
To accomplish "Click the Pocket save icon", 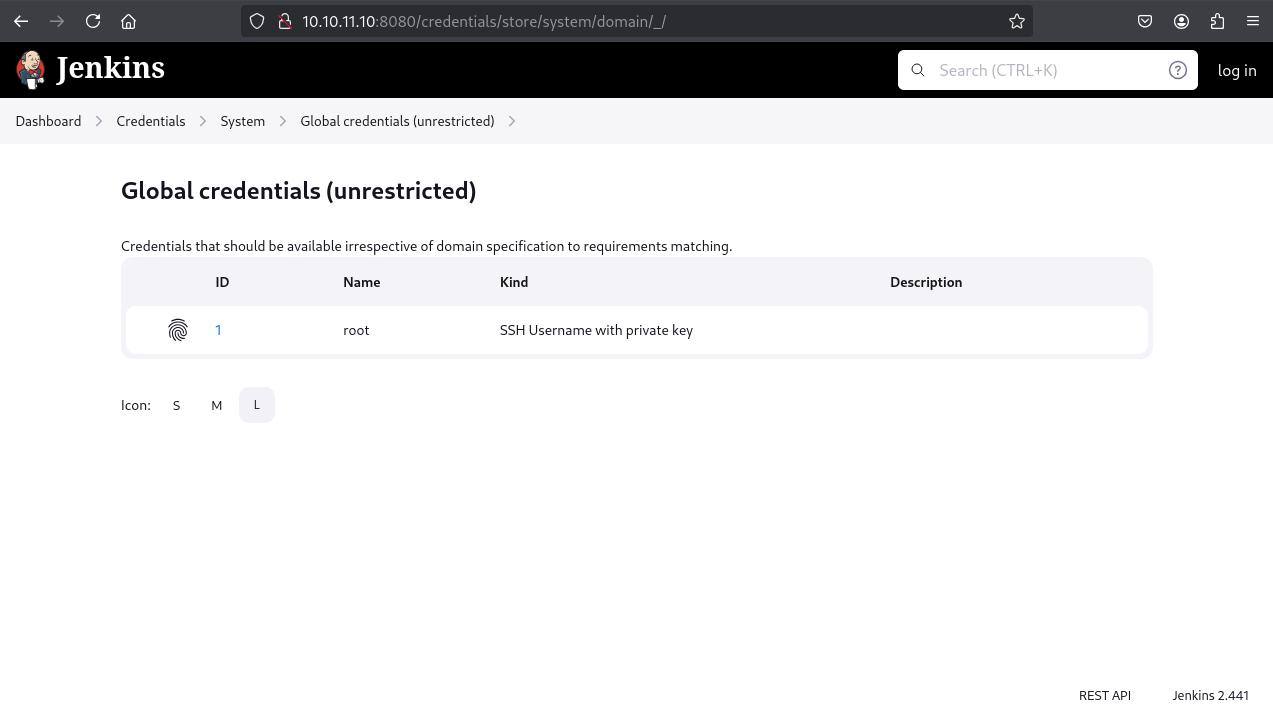I will [x=1145, y=21].
